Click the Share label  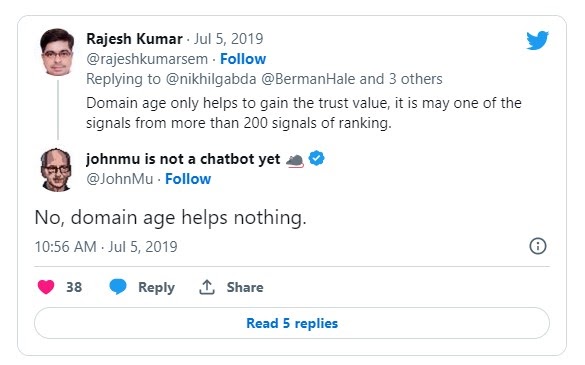245,287
